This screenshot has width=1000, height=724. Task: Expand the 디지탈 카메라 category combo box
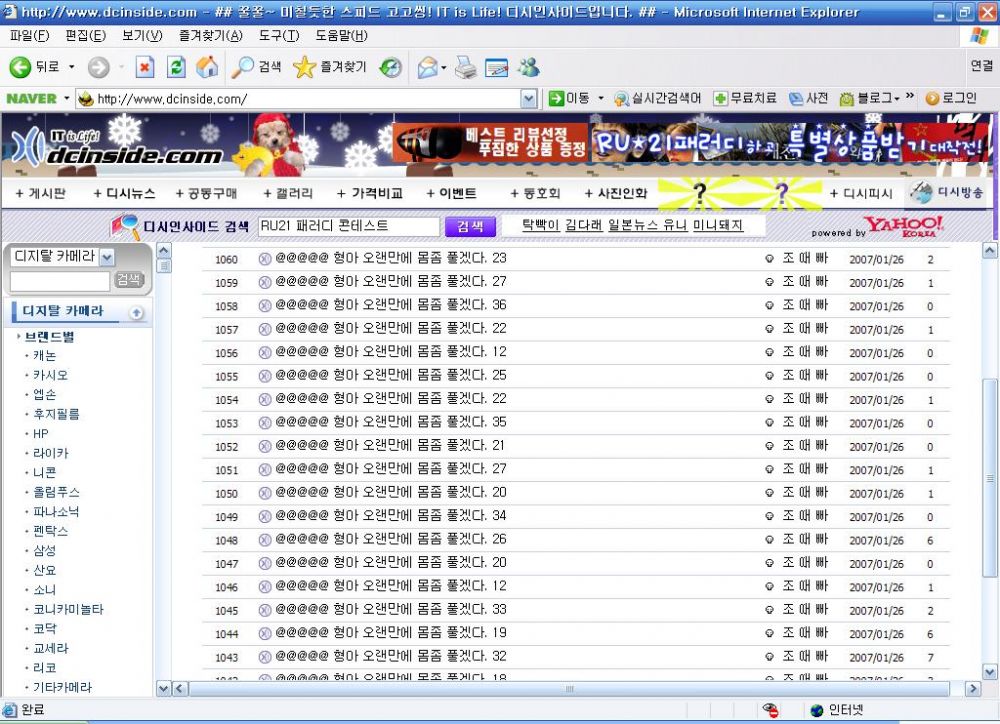pos(107,257)
